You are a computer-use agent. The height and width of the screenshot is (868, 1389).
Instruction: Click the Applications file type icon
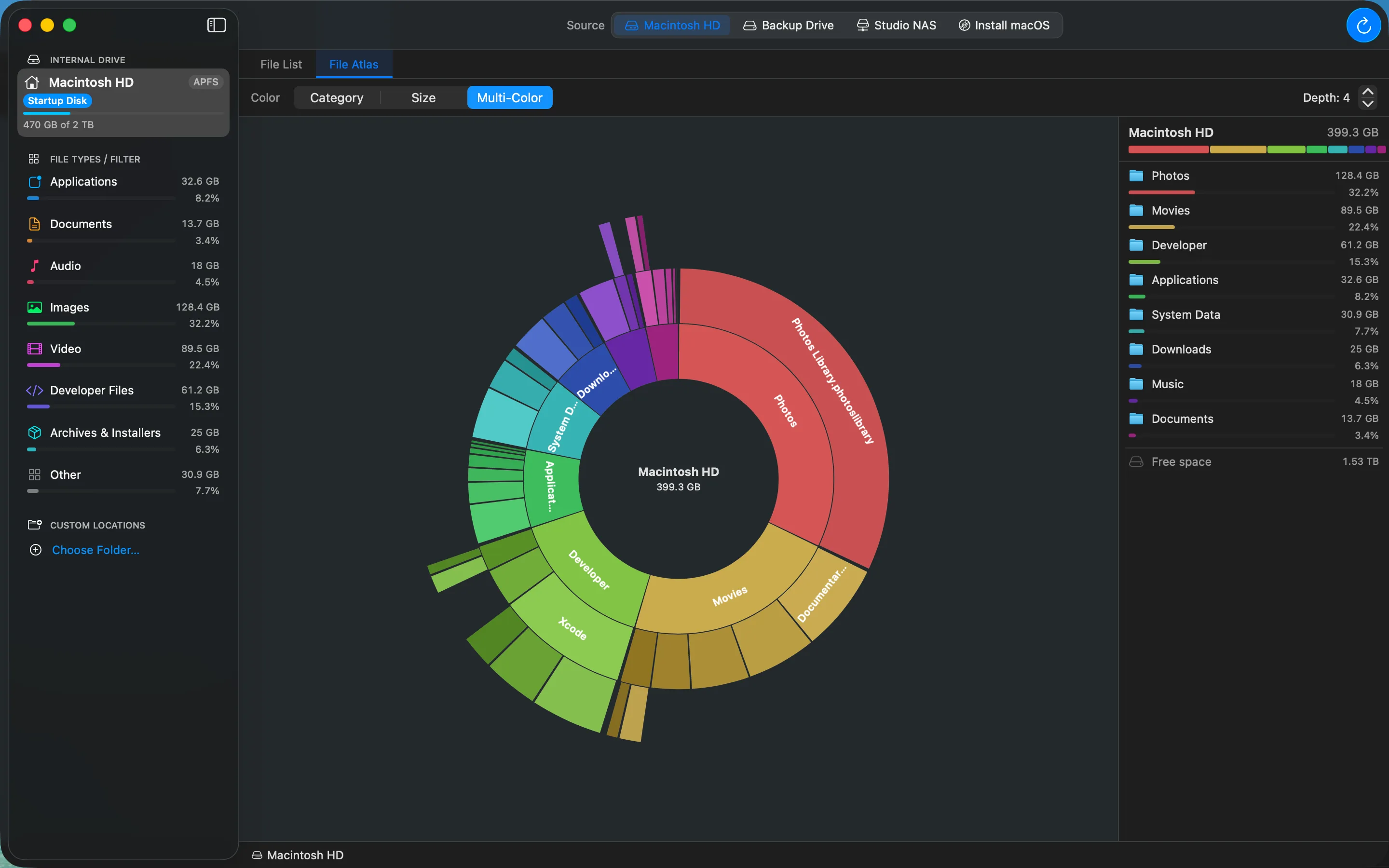(x=34, y=181)
